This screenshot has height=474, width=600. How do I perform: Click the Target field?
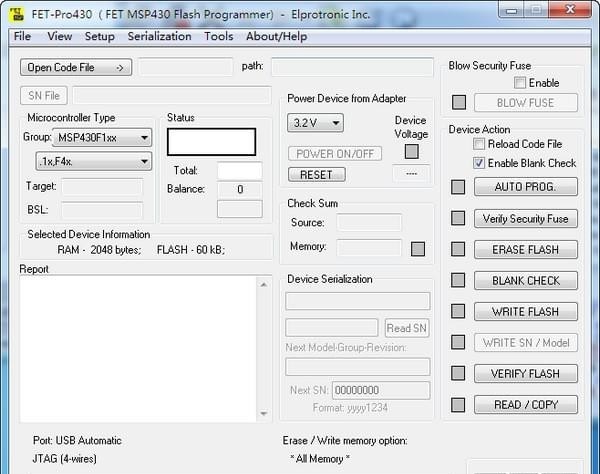coord(102,187)
